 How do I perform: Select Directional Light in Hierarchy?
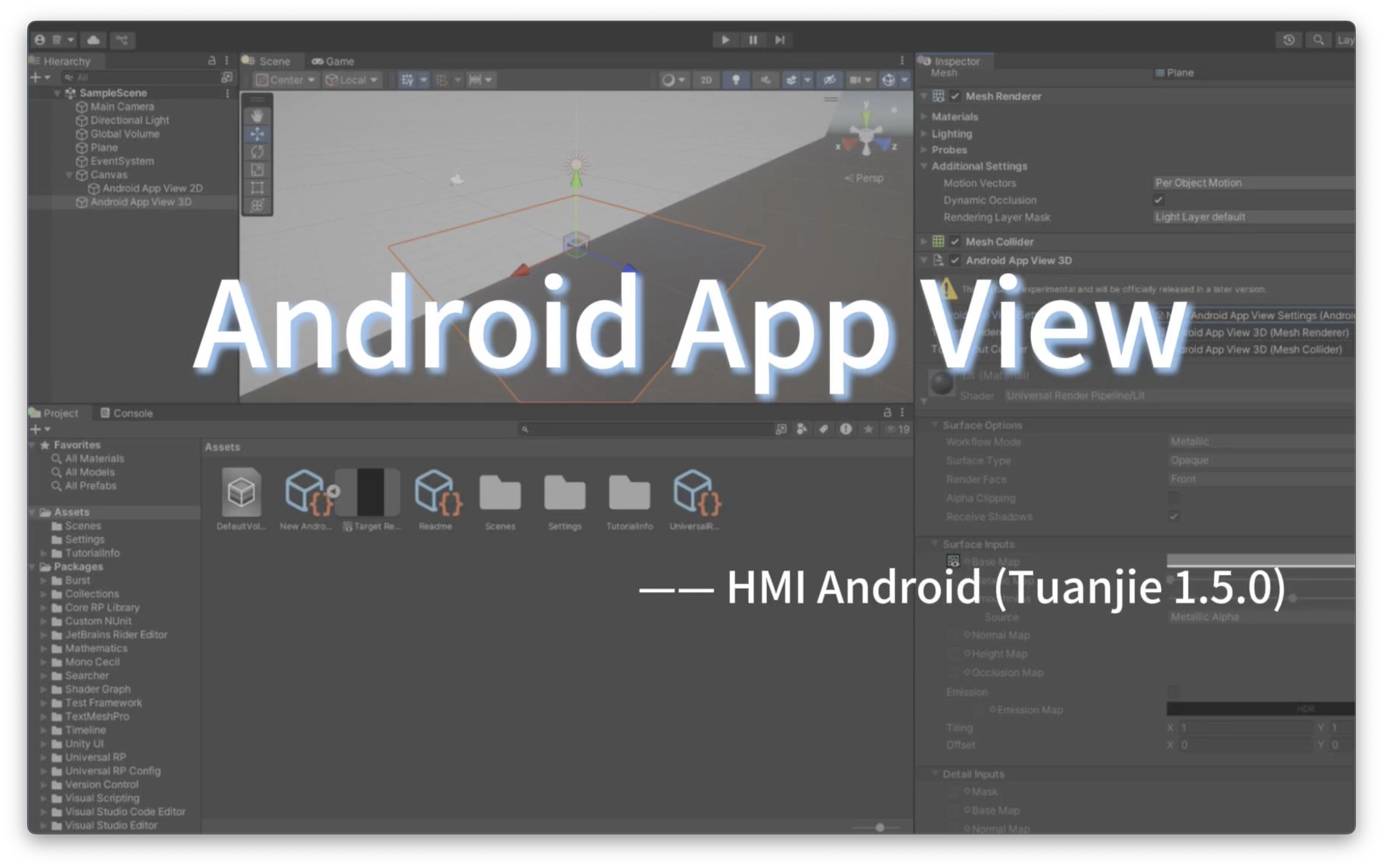pyautogui.click(x=123, y=120)
